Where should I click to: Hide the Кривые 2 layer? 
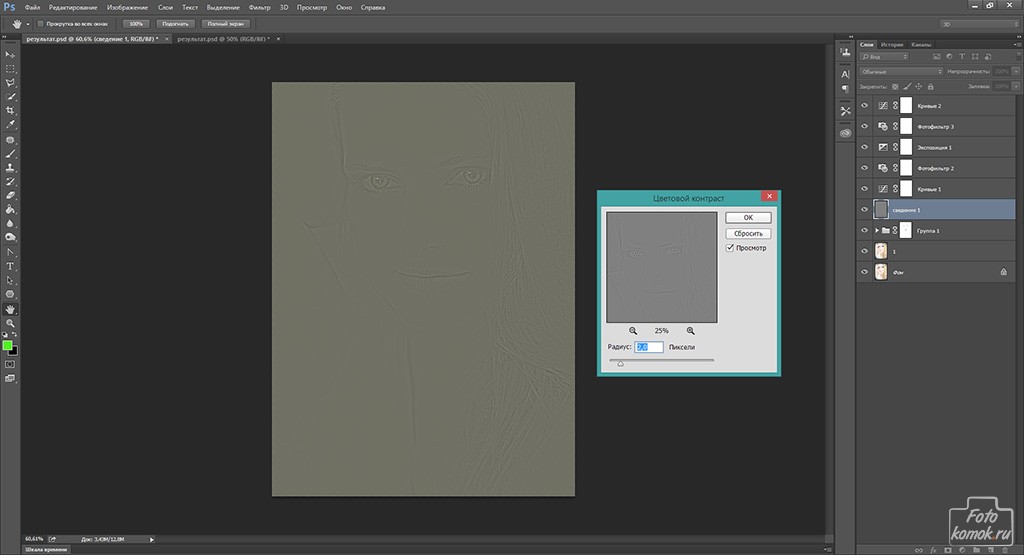pyautogui.click(x=865, y=105)
